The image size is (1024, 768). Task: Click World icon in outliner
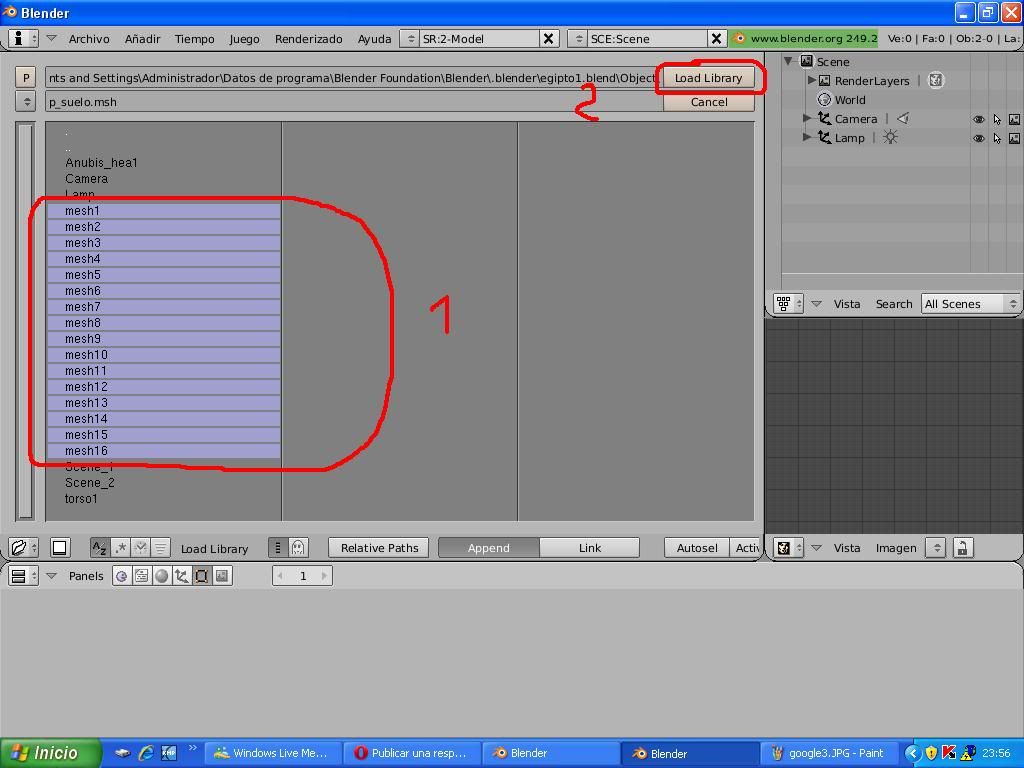point(825,100)
